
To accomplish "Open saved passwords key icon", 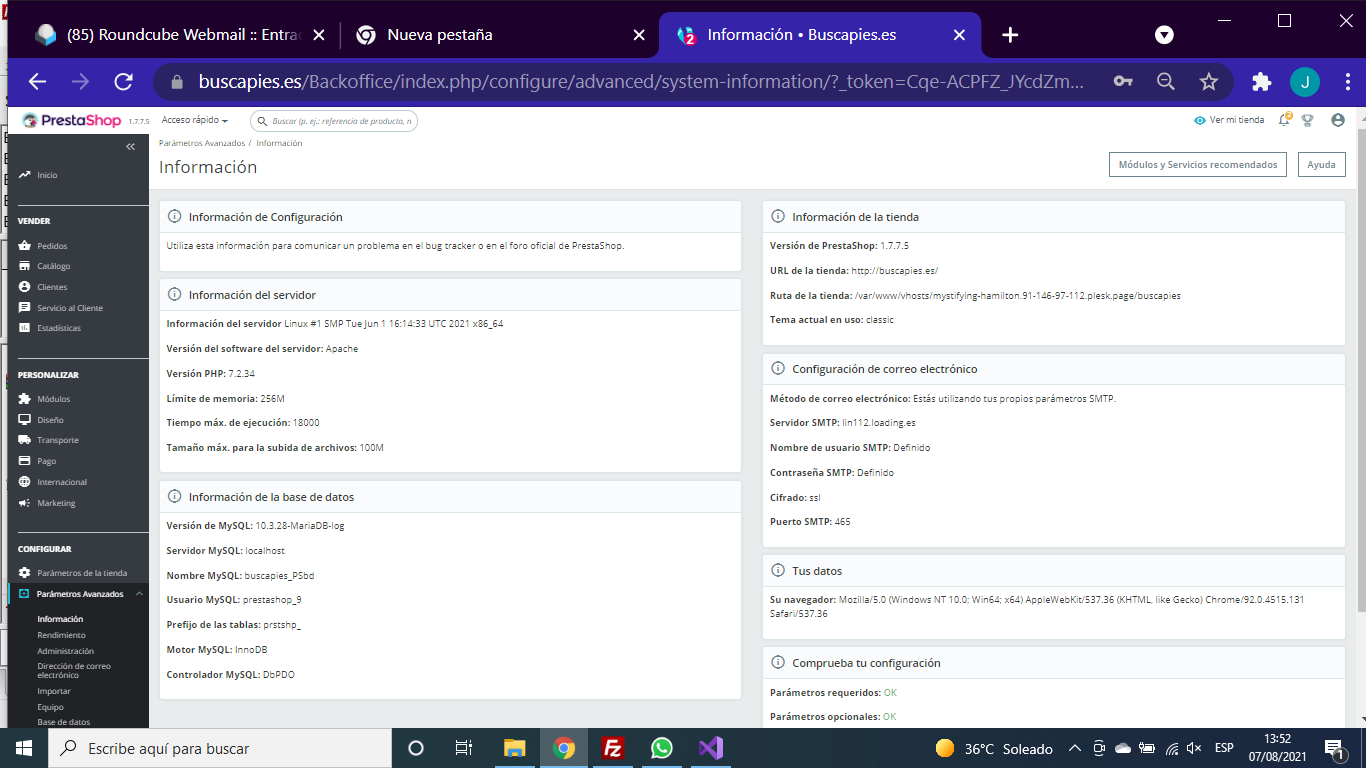I will pos(1123,82).
